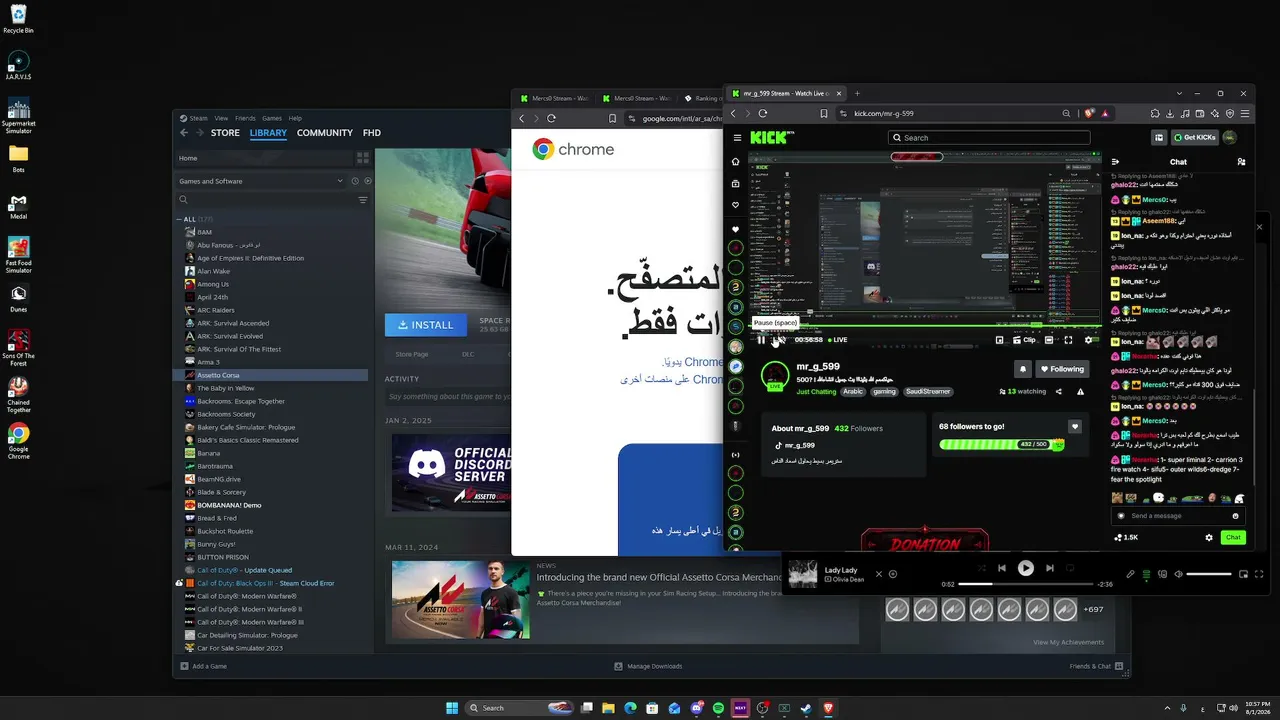Open the Steam COMMUNITY tab
Viewport: 1280px width, 720px height.
pos(325,133)
